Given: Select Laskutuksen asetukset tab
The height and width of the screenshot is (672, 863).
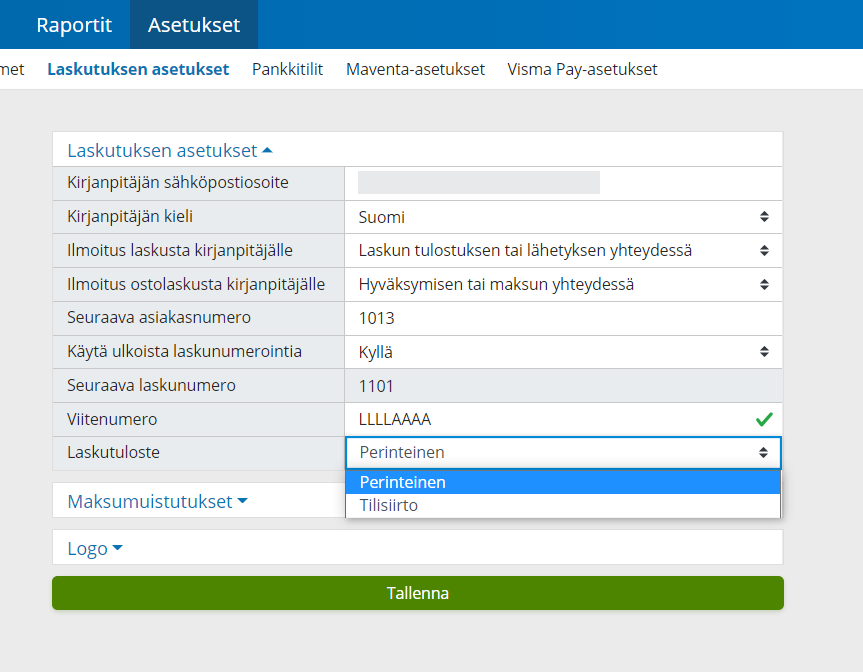Looking at the screenshot, I should click(138, 69).
